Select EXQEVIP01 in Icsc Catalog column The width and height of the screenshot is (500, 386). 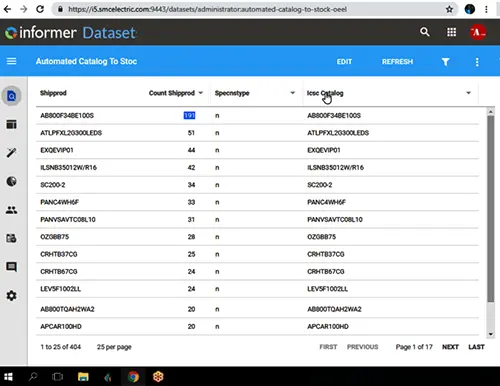(324, 150)
